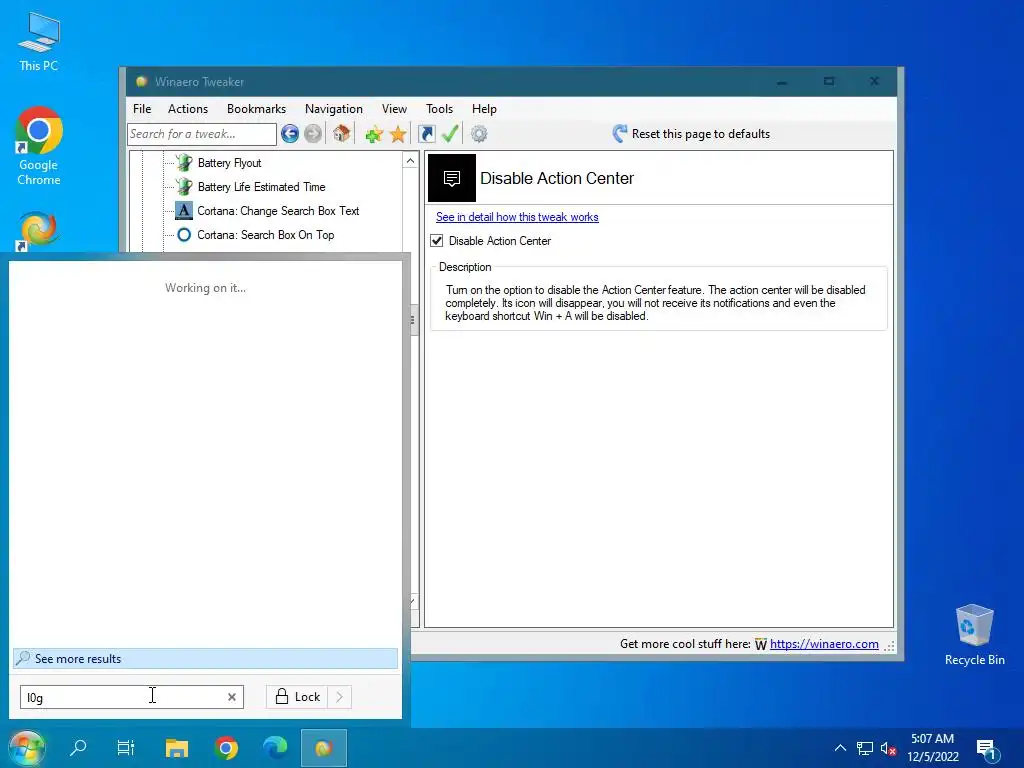Image resolution: width=1024 pixels, height=768 pixels.
Task: Click the Lock button in Start menu
Action: pyautogui.click(x=298, y=697)
